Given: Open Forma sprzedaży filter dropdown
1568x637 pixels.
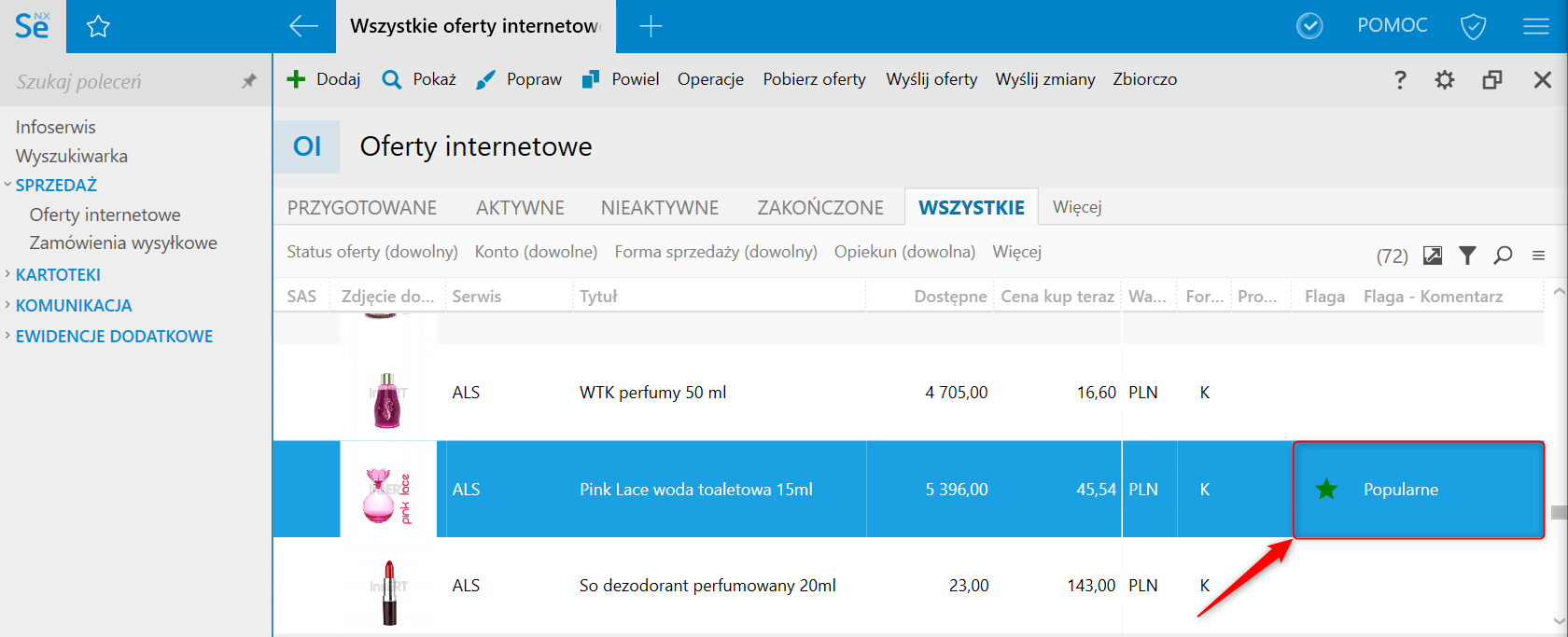Looking at the screenshot, I should pos(715,252).
